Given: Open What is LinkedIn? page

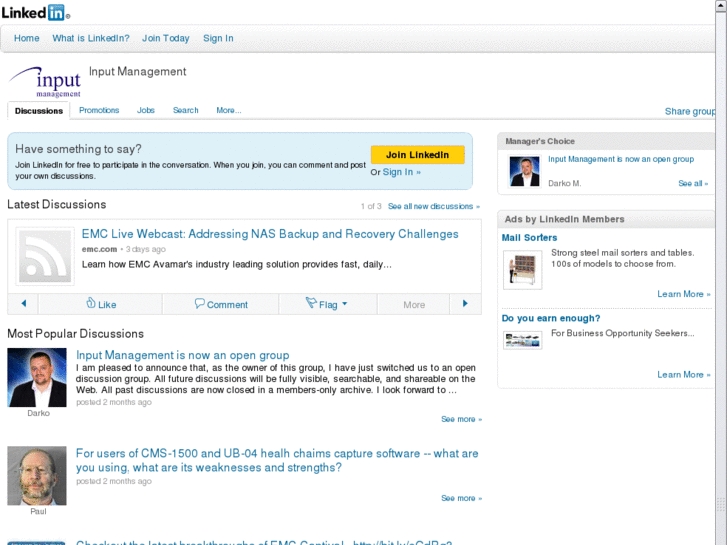Looking at the screenshot, I should 91,38.
